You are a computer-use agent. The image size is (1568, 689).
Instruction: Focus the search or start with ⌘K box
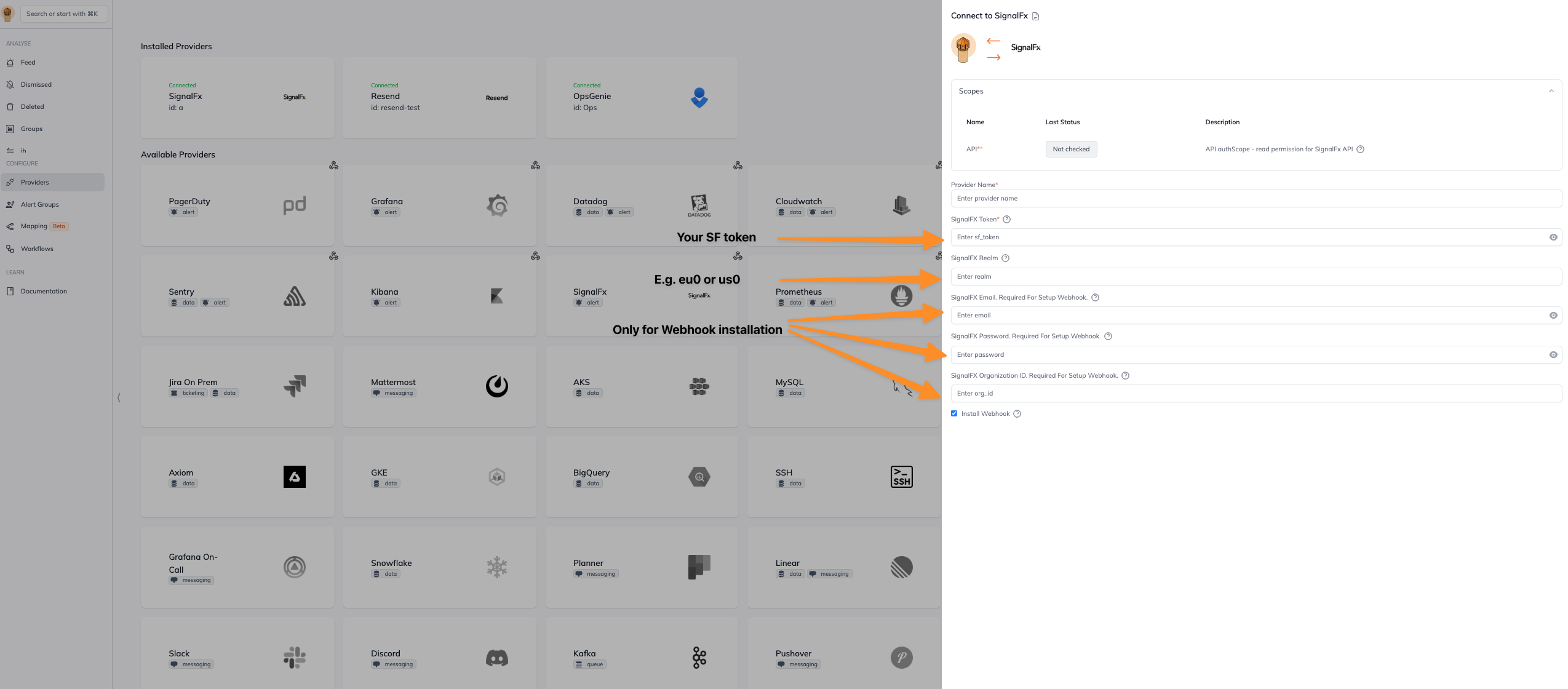(63, 14)
